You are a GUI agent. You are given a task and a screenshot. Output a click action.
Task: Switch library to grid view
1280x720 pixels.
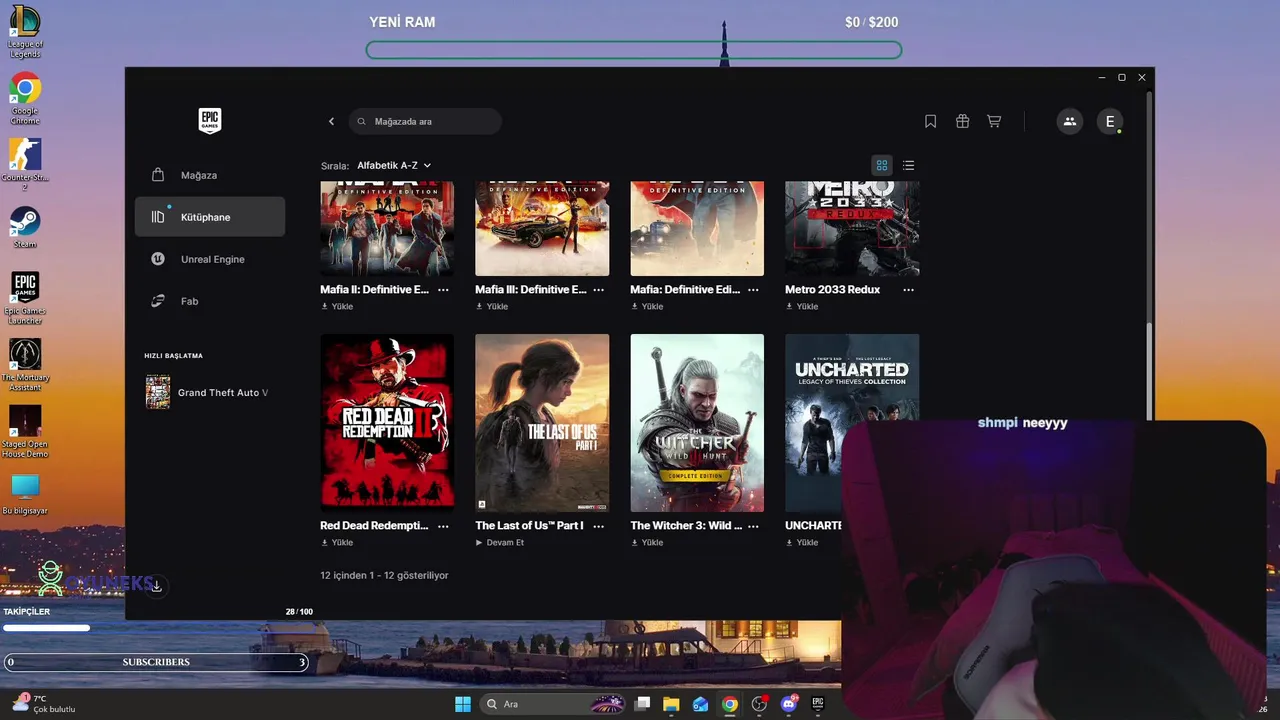(x=882, y=165)
